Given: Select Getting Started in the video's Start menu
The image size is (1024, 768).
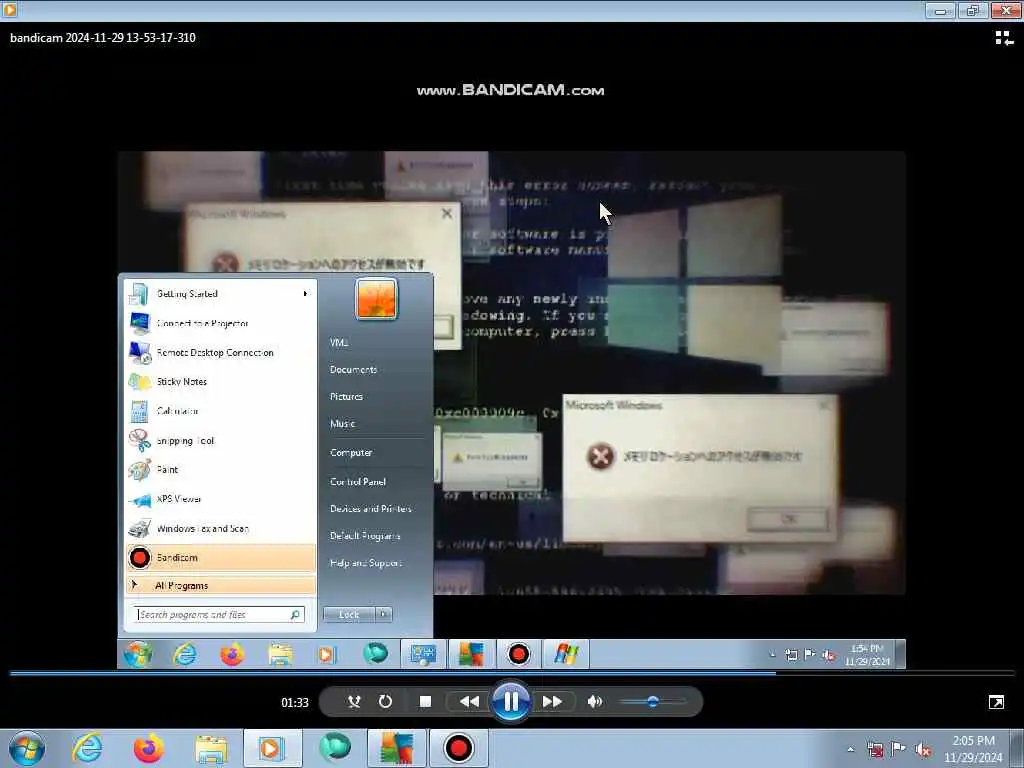Looking at the screenshot, I should click(219, 294).
